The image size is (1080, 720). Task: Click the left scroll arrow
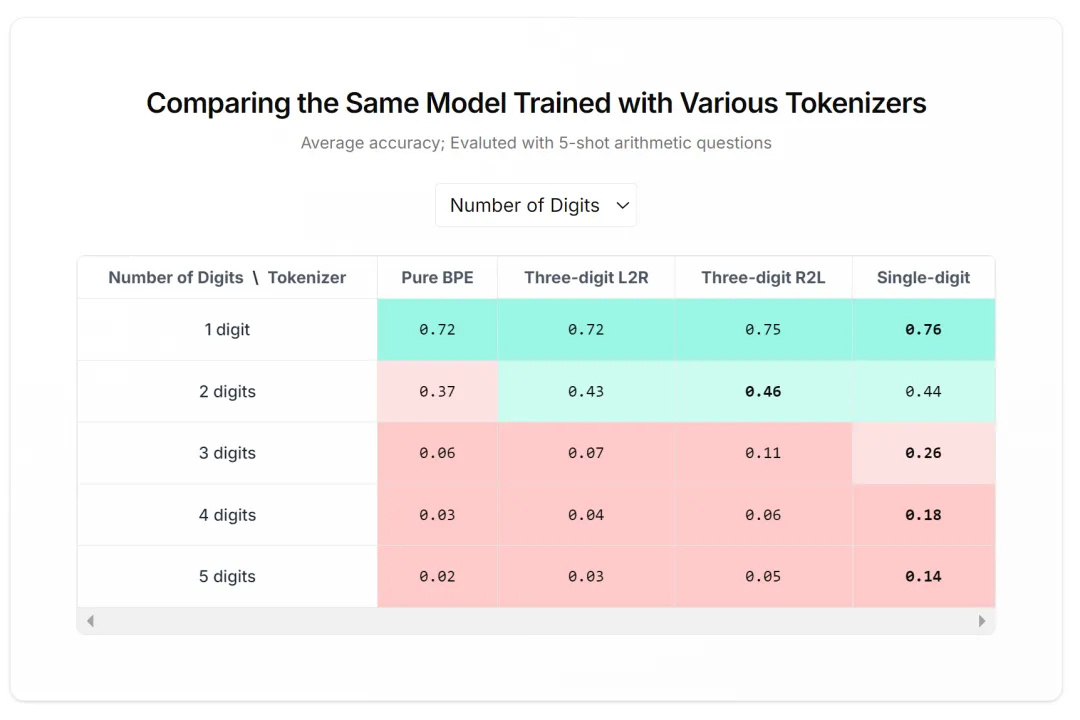[90, 621]
